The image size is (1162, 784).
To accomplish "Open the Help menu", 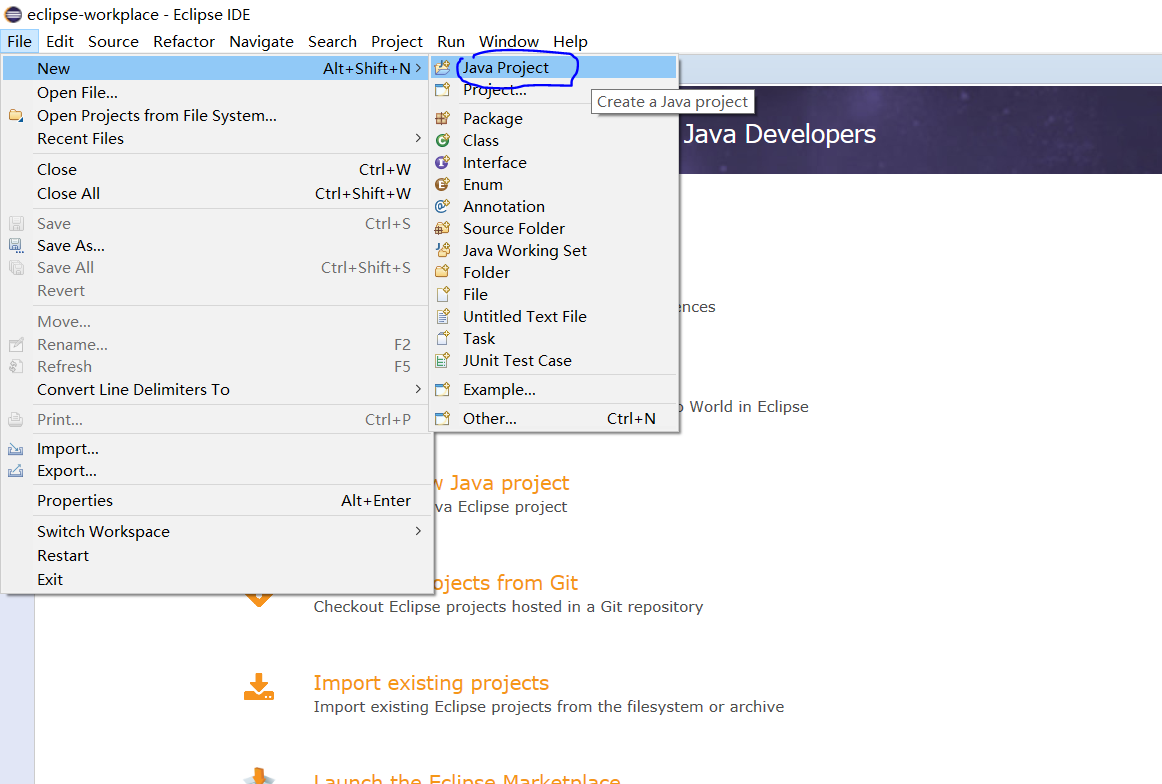I will [571, 41].
